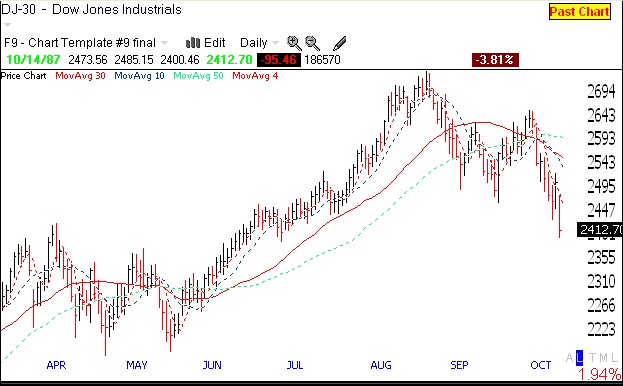623x386 pixels.
Task: Click the date 10/14/87 value
Action: pos(33,60)
